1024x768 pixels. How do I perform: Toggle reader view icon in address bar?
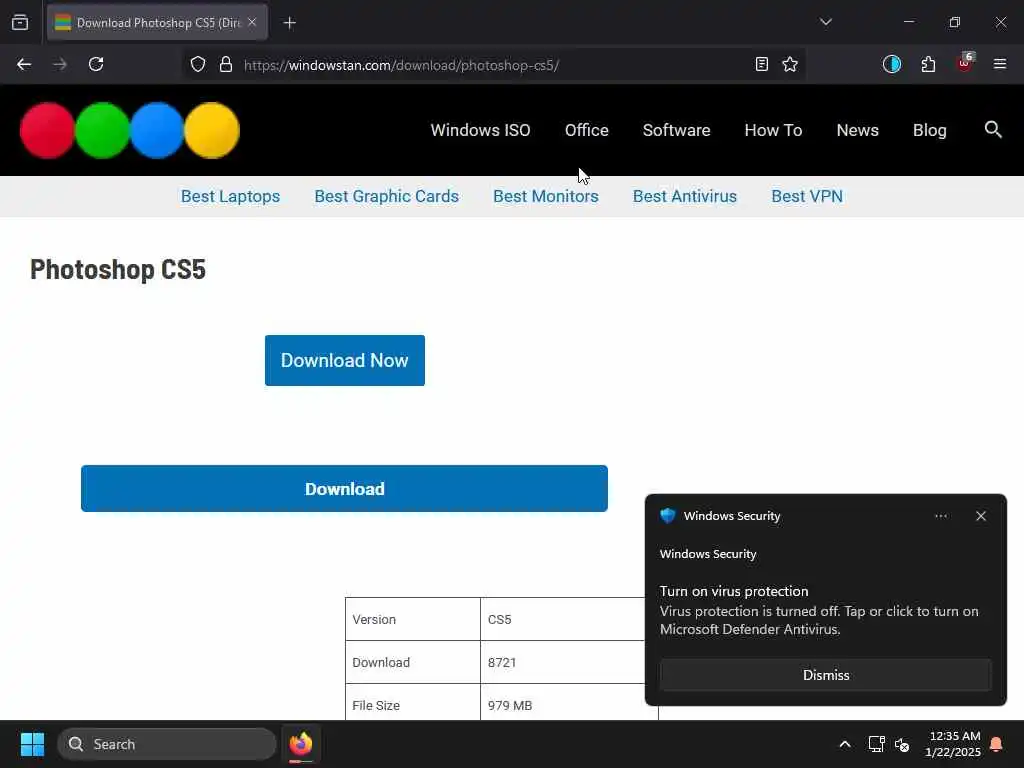tap(761, 64)
